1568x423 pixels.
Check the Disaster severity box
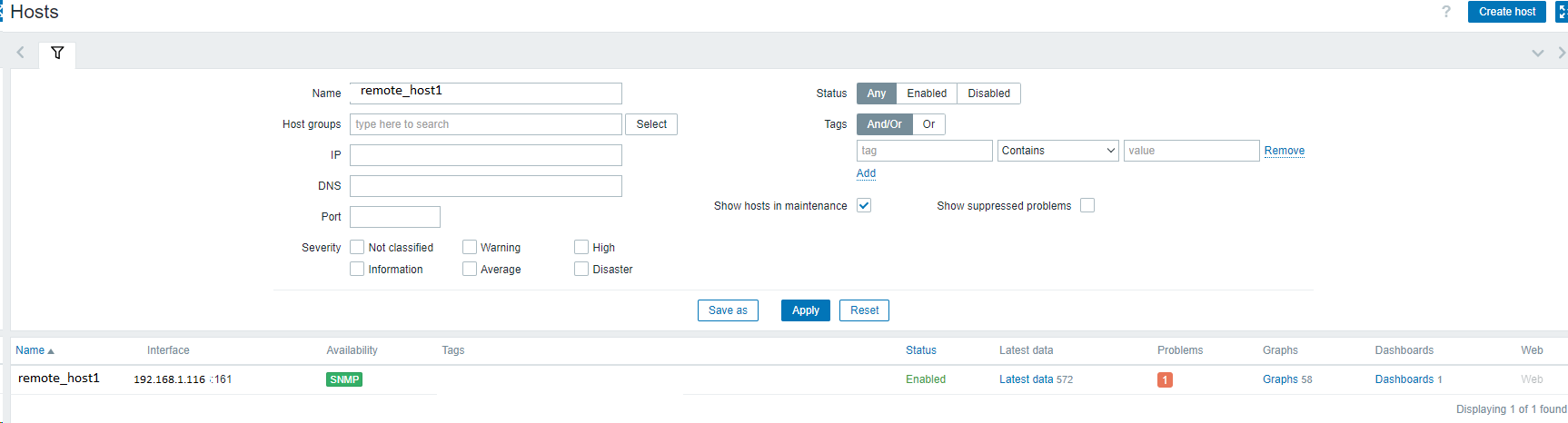581,269
